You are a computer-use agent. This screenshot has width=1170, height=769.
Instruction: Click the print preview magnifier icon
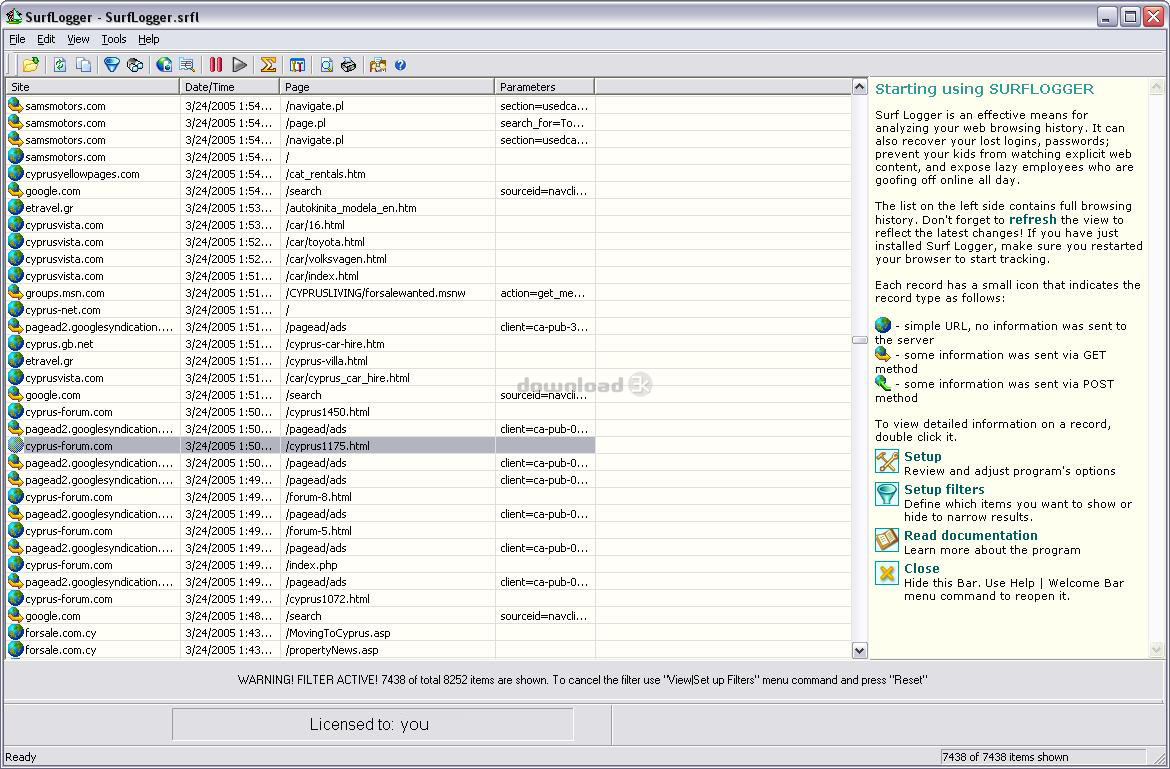(x=326, y=65)
